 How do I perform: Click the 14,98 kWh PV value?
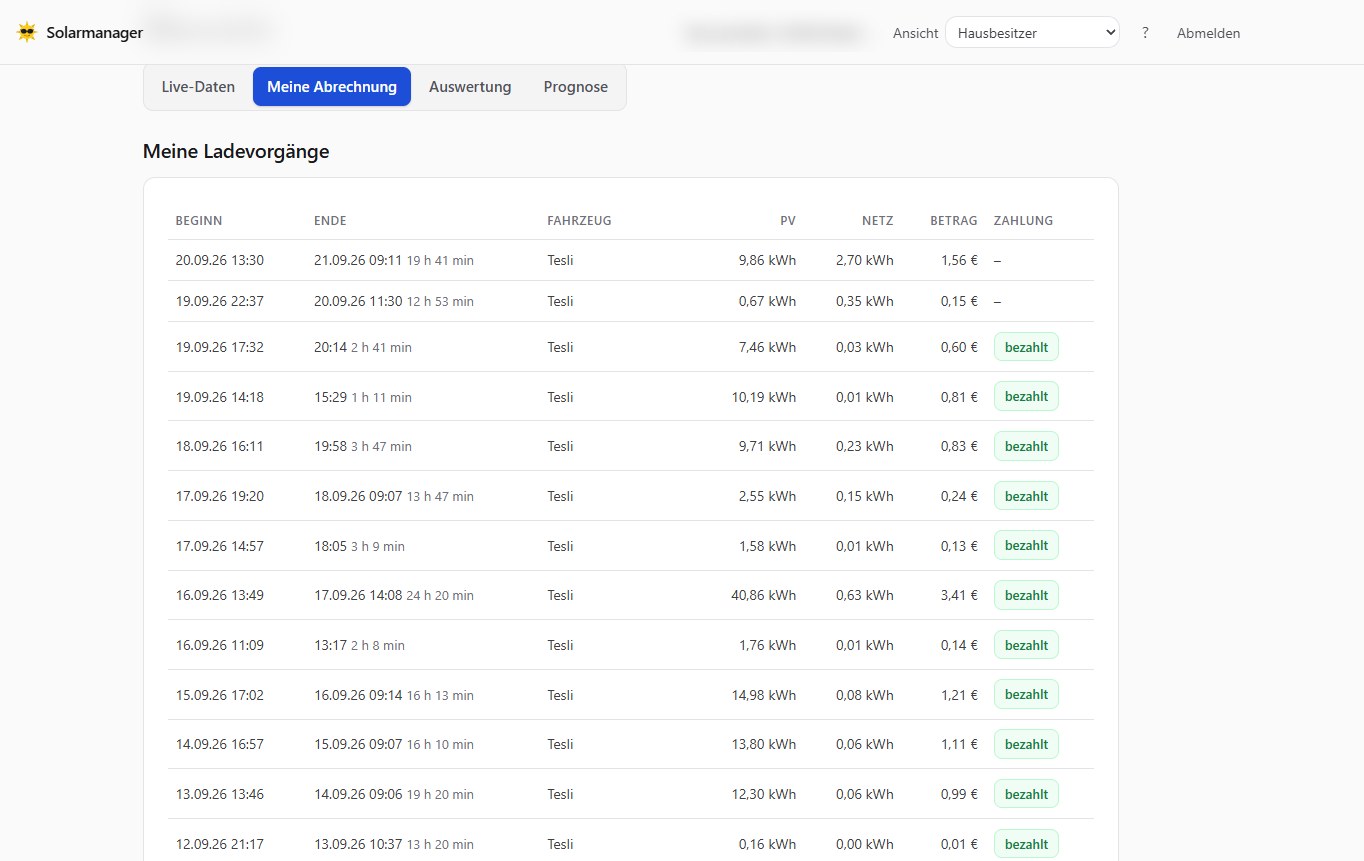tap(764, 695)
